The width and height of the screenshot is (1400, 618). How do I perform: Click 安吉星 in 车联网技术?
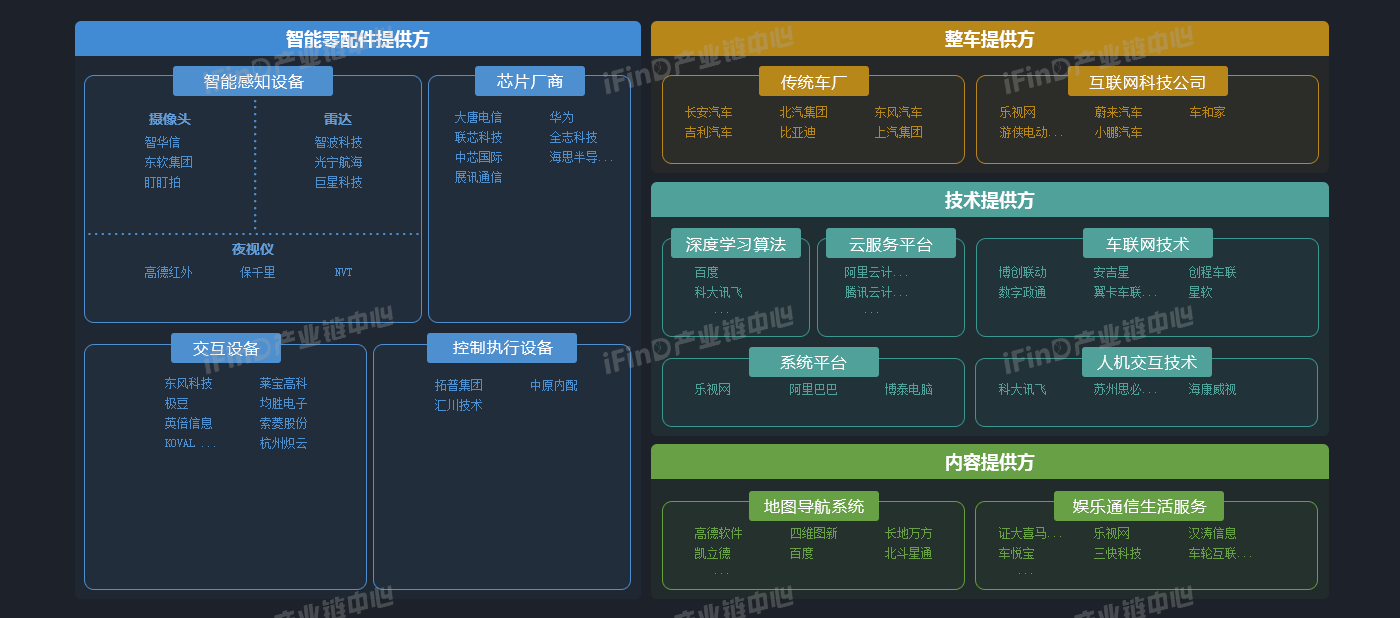(1111, 272)
